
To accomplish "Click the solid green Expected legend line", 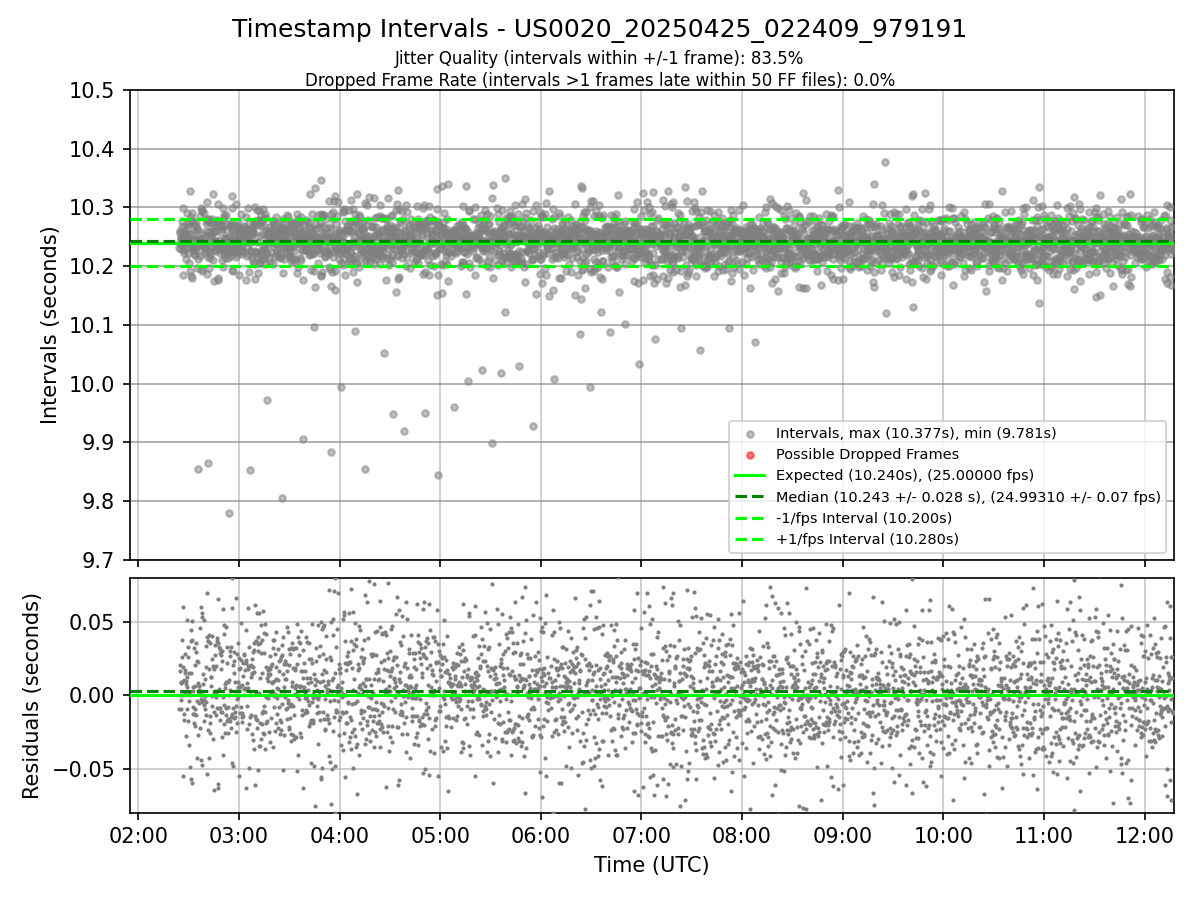I will (750, 476).
